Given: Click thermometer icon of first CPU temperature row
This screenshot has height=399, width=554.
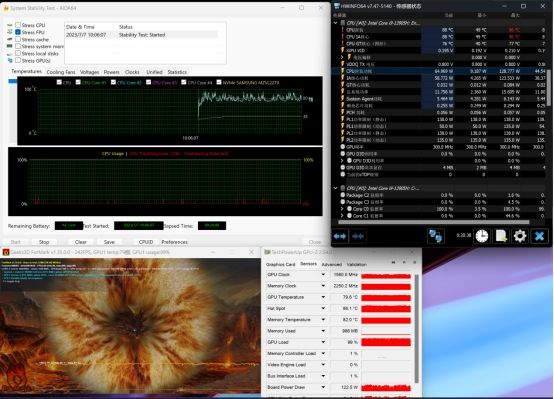Looking at the screenshot, I should coord(342,30).
